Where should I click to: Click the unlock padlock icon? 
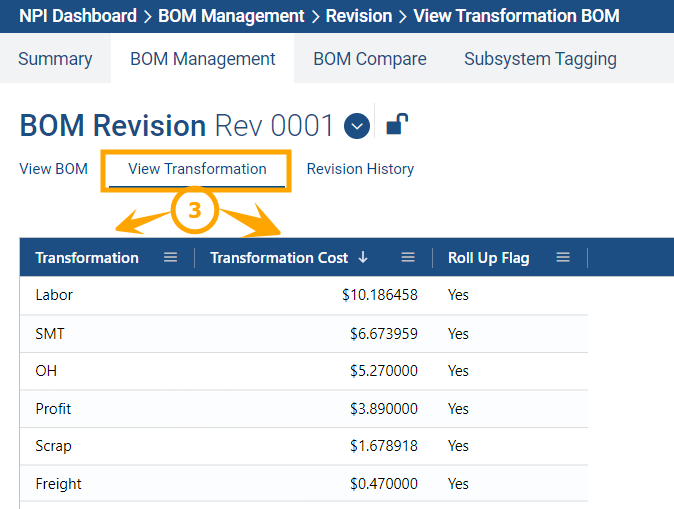(397, 125)
